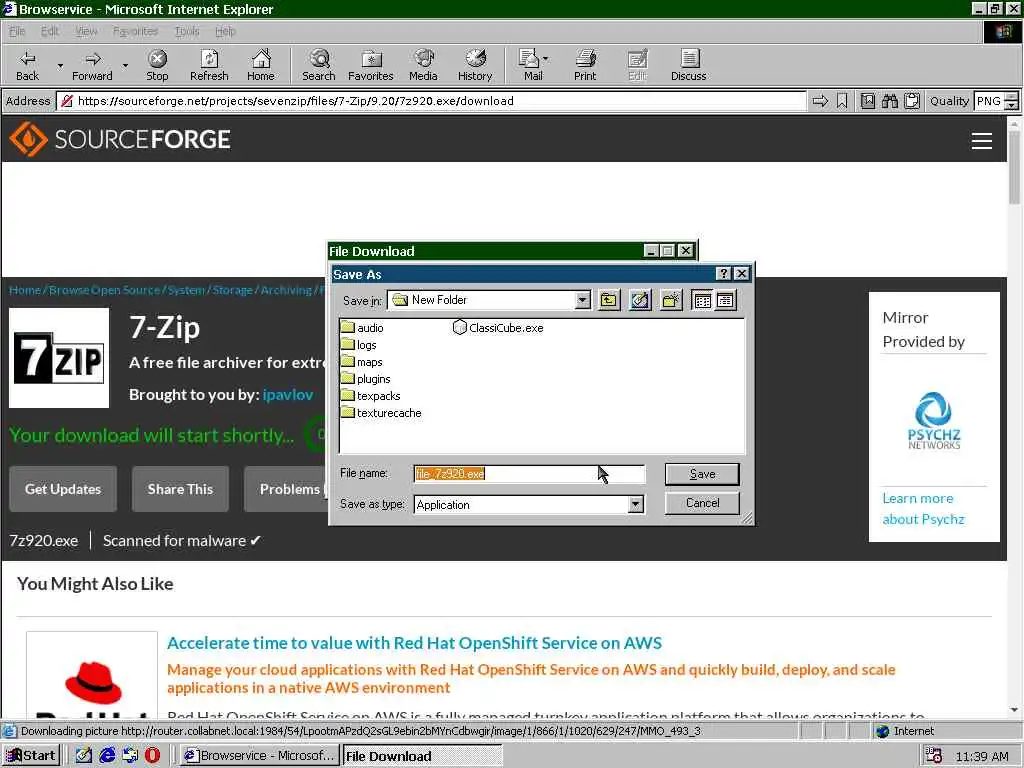Open the ipavlov author link
The width and height of the screenshot is (1024, 768).
click(288, 394)
